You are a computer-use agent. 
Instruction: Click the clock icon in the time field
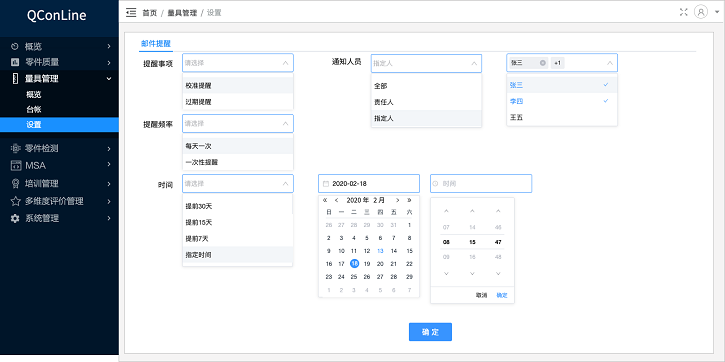[435, 184]
